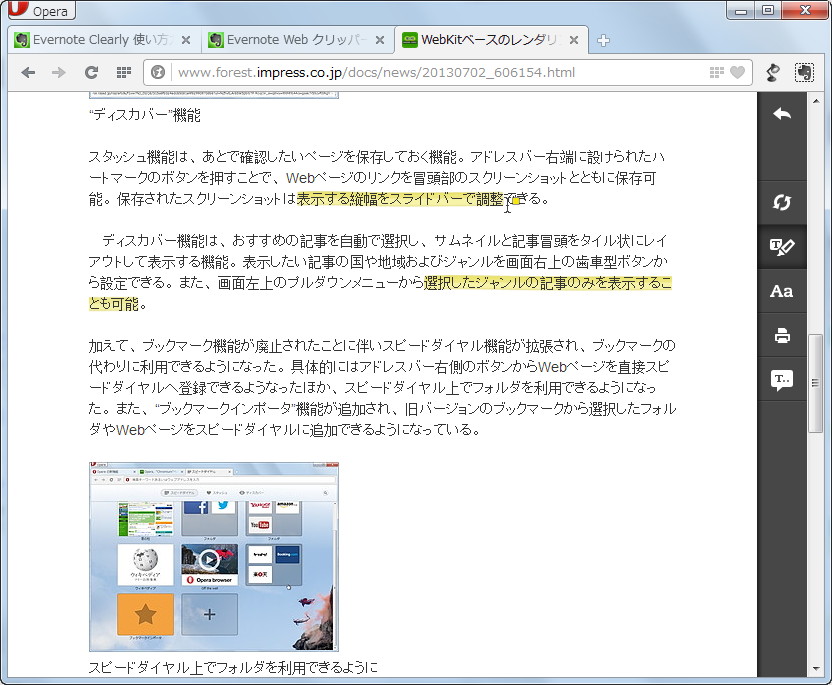This screenshot has height=685, width=832.
Task: Open text size options via the Aa sidebar icon
Action: pos(782,290)
